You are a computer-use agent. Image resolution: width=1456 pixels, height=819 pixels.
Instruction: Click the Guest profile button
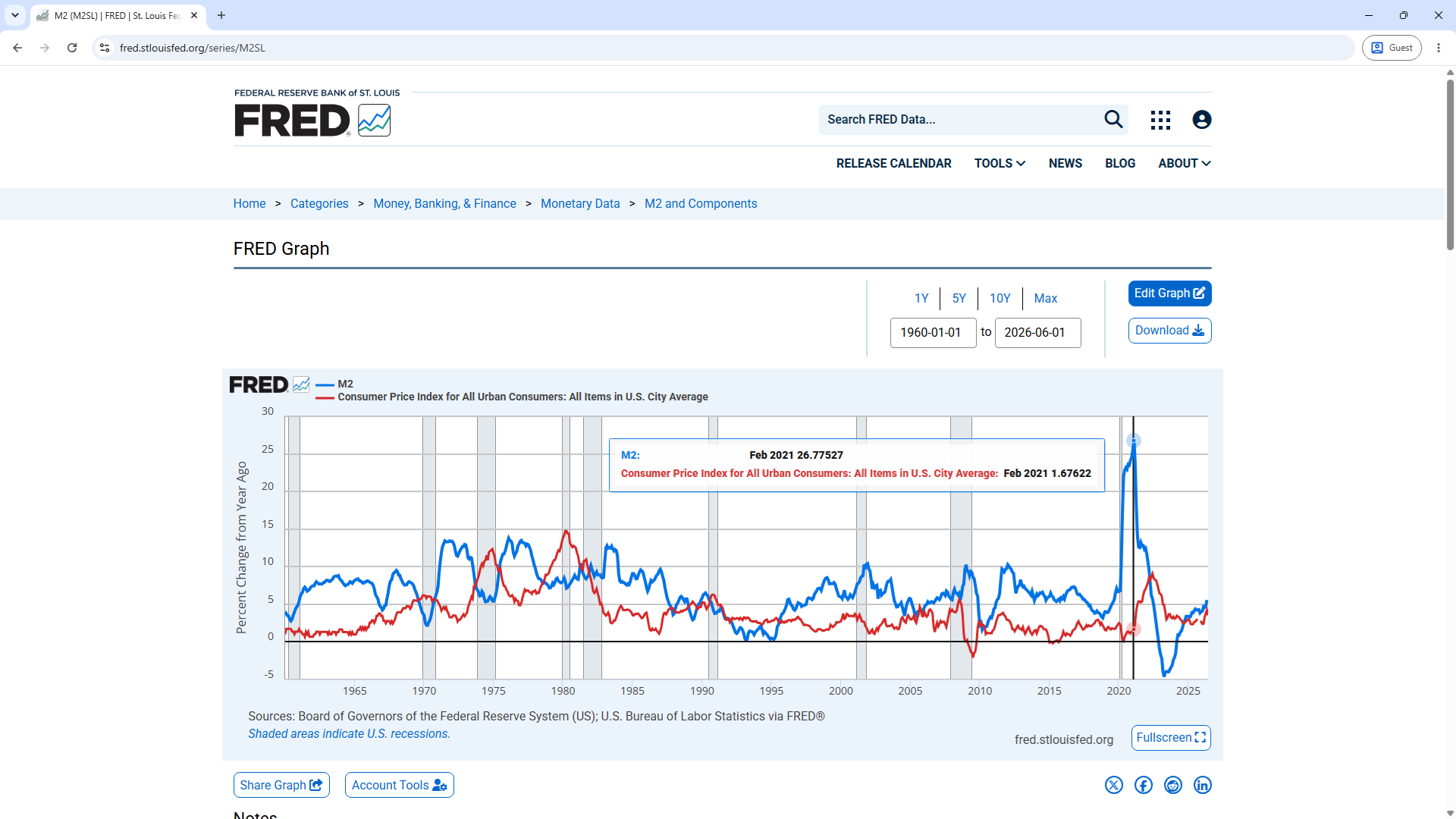[1392, 48]
